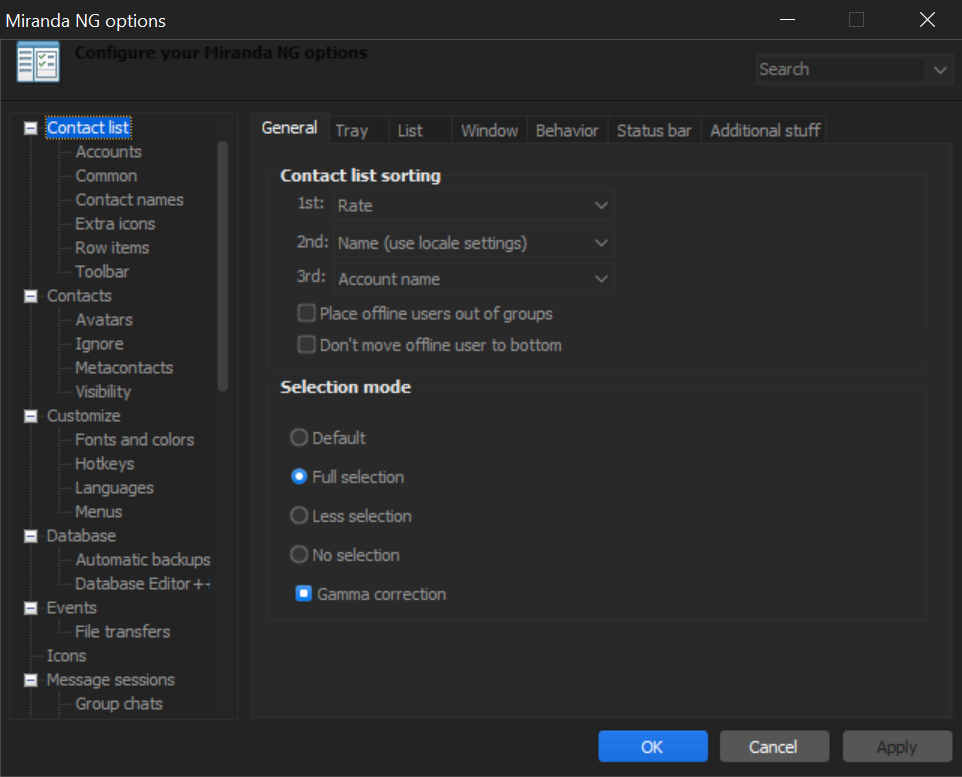This screenshot has width=962, height=777.
Task: Open Automatic backups settings
Action: pos(143,560)
